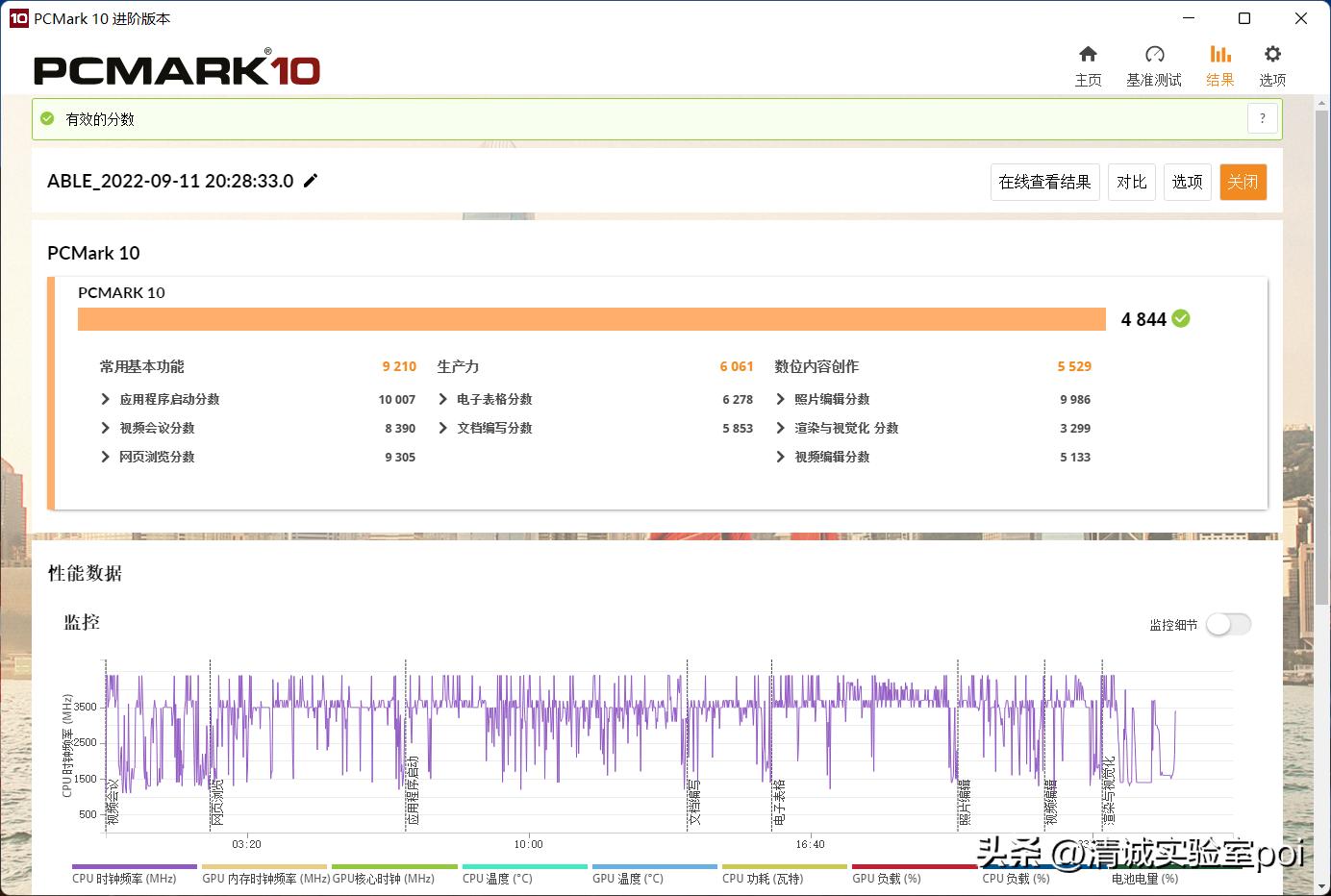Click the green valid score checkmark icon
The width and height of the screenshot is (1331, 896).
pyautogui.click(x=47, y=118)
